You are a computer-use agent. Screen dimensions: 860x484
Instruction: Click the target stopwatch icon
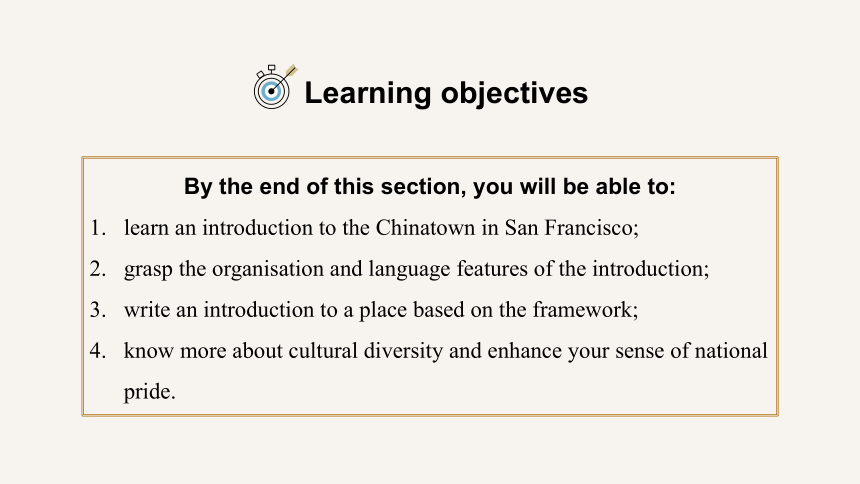(275, 87)
